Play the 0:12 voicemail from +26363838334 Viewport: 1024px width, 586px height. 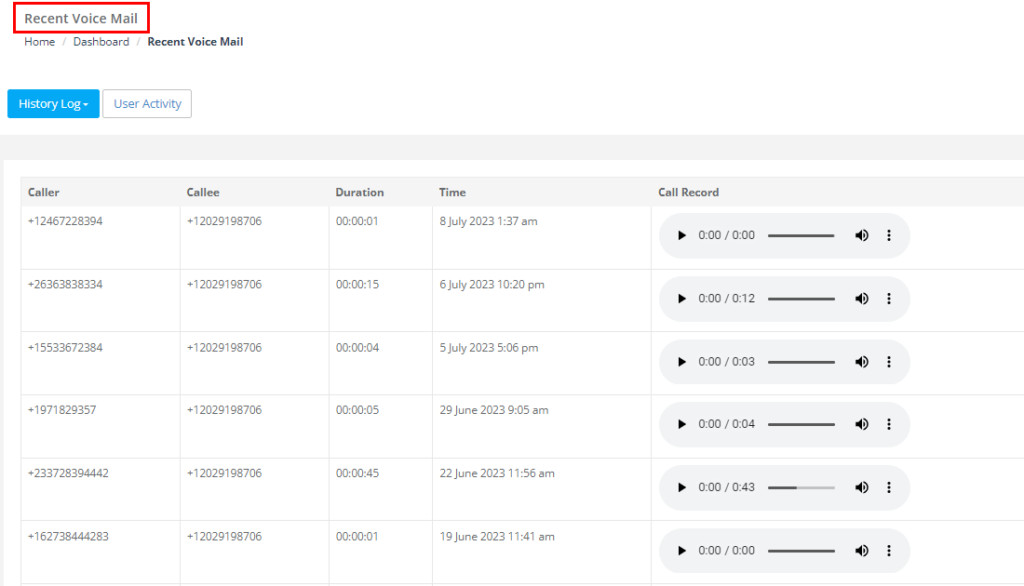pos(681,299)
